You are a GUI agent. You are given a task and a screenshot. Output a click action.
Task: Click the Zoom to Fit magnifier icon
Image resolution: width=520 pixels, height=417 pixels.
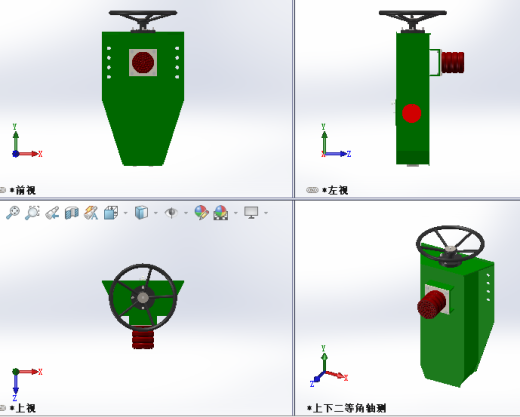point(13,213)
